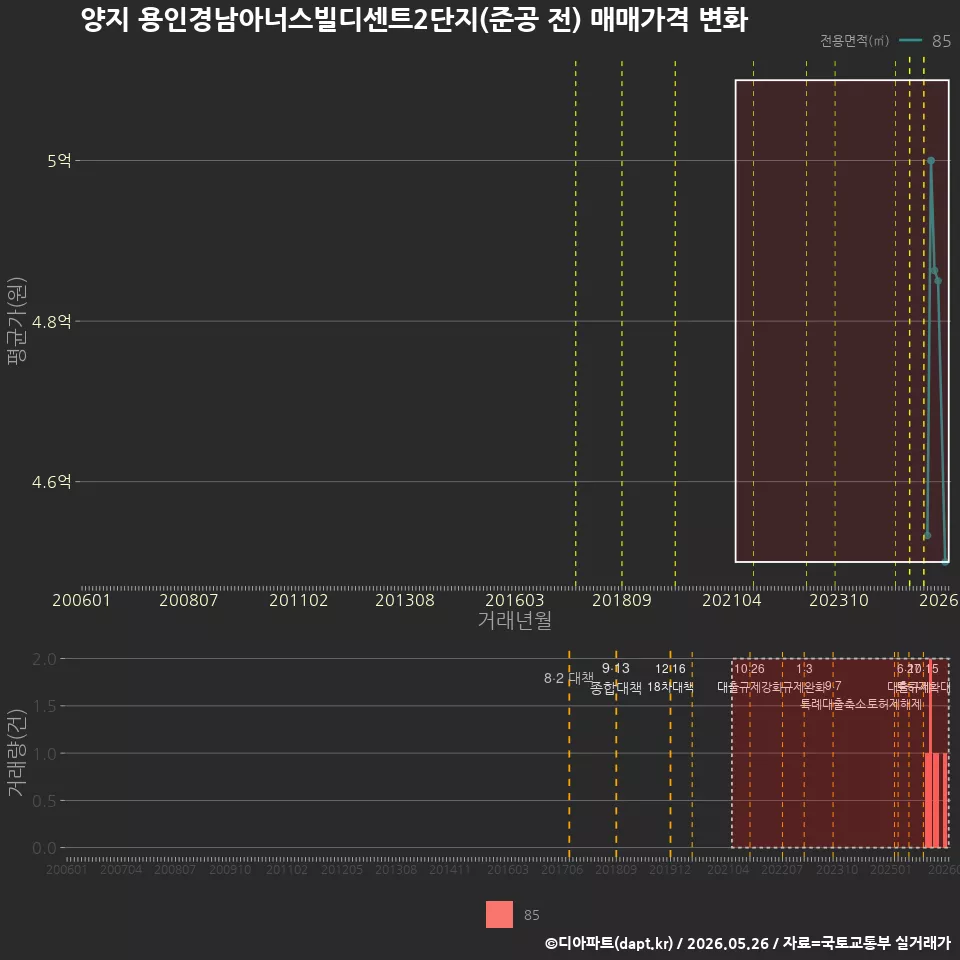Click 202104 on the price chart axis

tap(731, 600)
